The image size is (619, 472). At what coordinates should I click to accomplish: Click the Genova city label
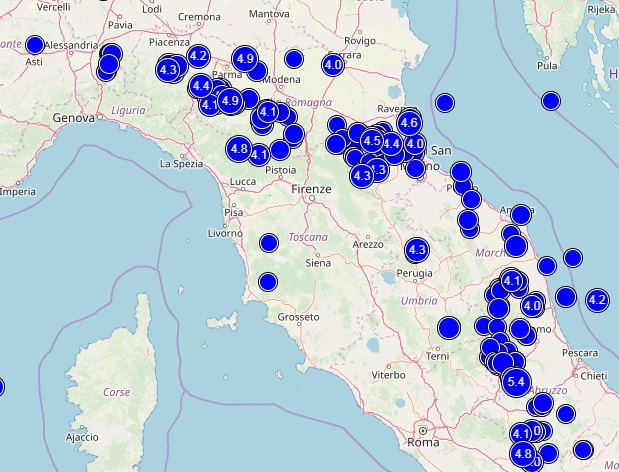[74, 118]
